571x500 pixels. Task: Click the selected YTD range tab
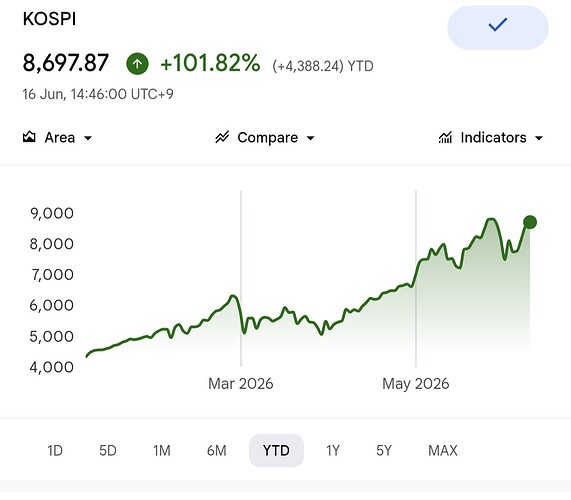pos(276,450)
